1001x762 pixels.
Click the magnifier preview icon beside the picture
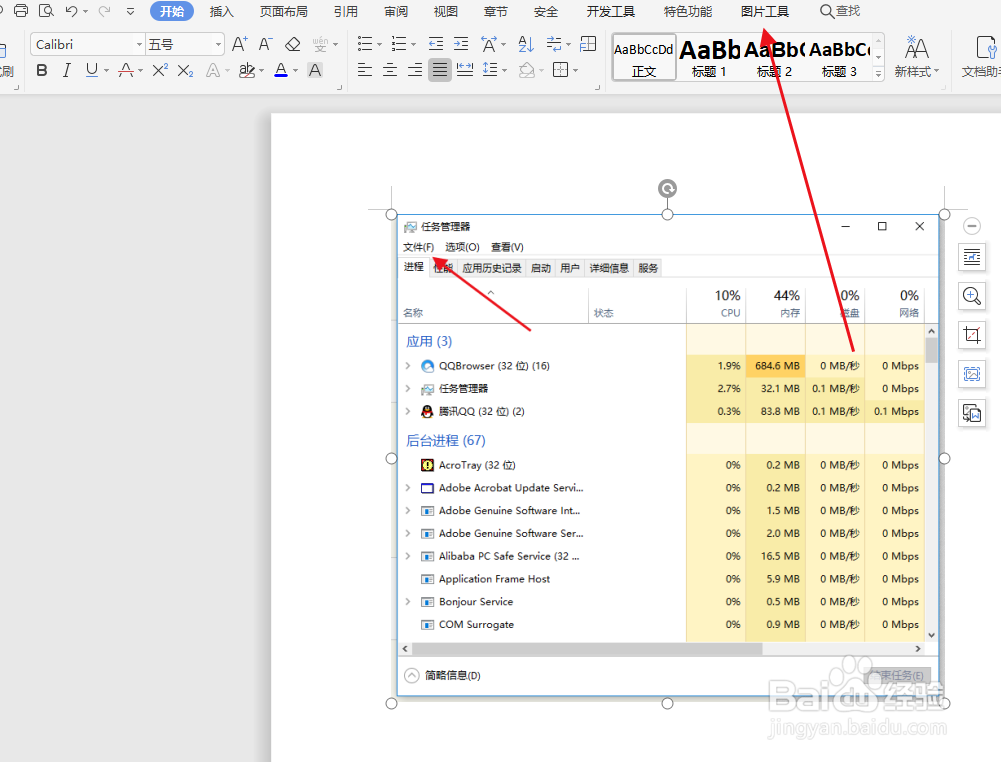coord(972,295)
